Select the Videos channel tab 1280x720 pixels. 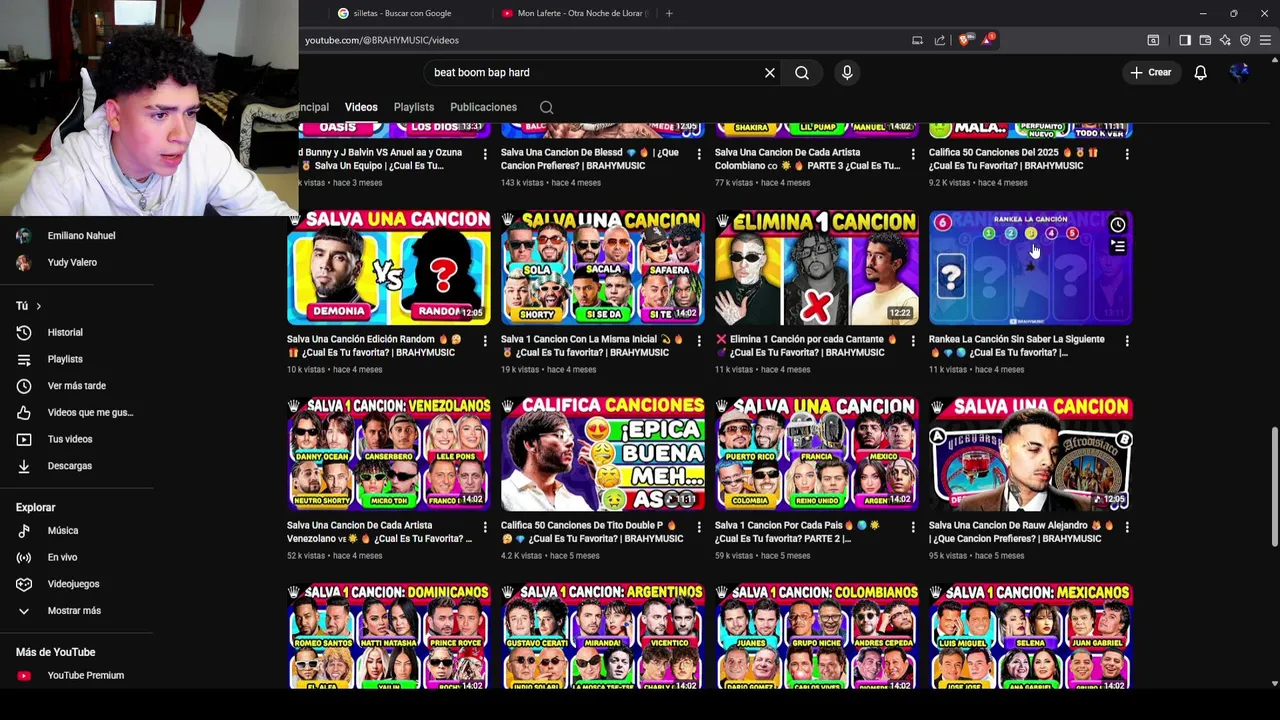[x=361, y=107]
